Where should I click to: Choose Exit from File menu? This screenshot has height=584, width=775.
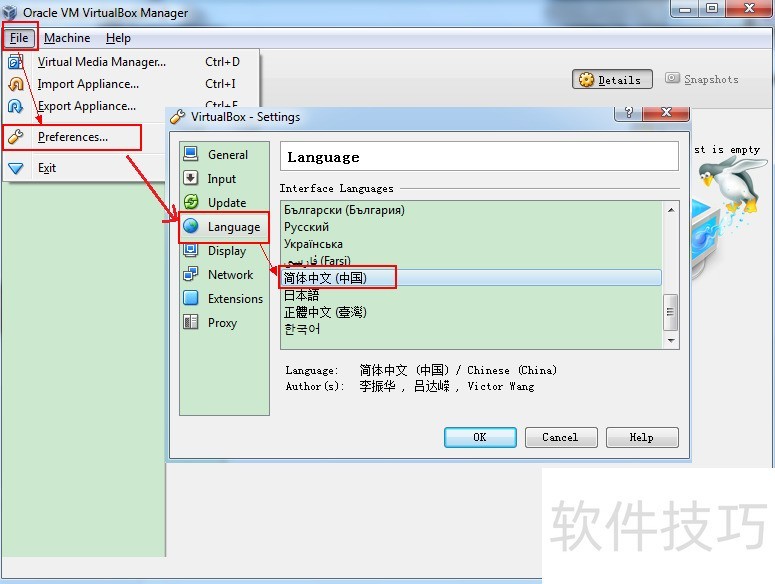click(x=47, y=168)
